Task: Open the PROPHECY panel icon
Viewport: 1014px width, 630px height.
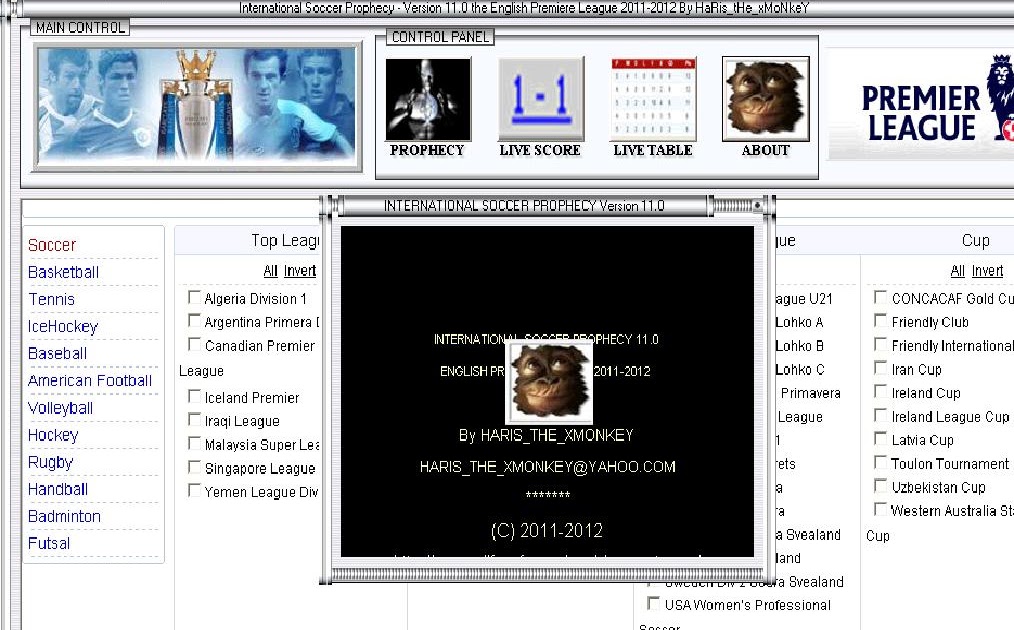Action: pyautogui.click(x=427, y=99)
